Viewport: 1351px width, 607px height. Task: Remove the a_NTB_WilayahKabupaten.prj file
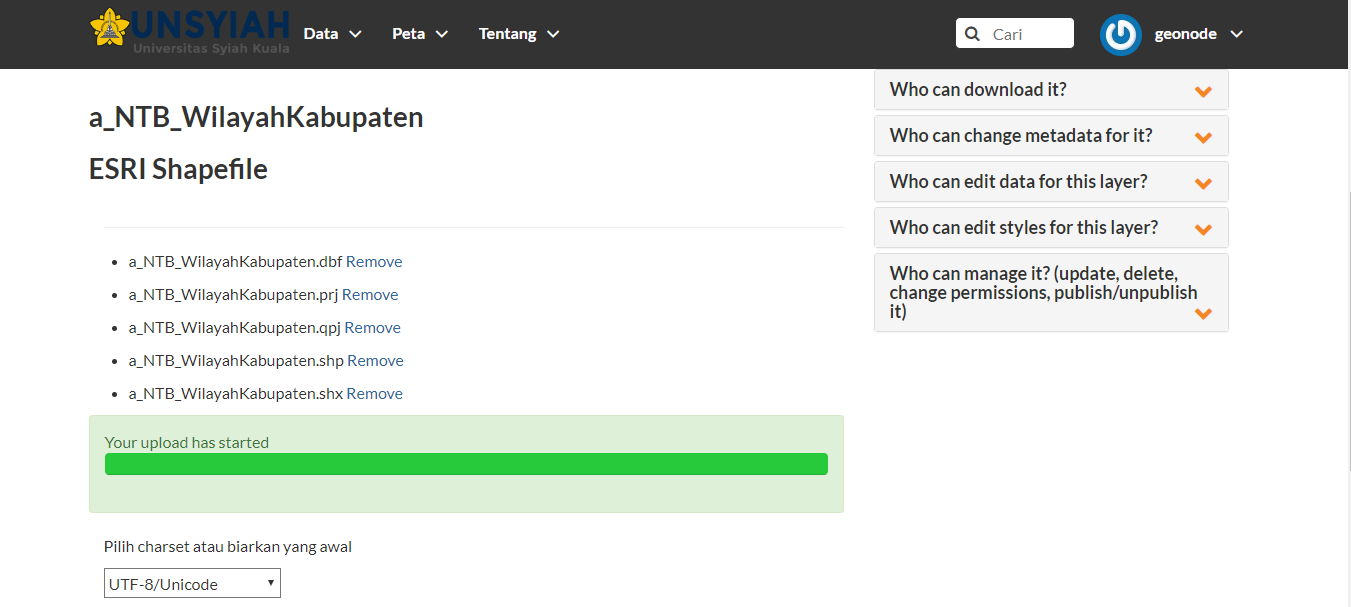coord(371,294)
